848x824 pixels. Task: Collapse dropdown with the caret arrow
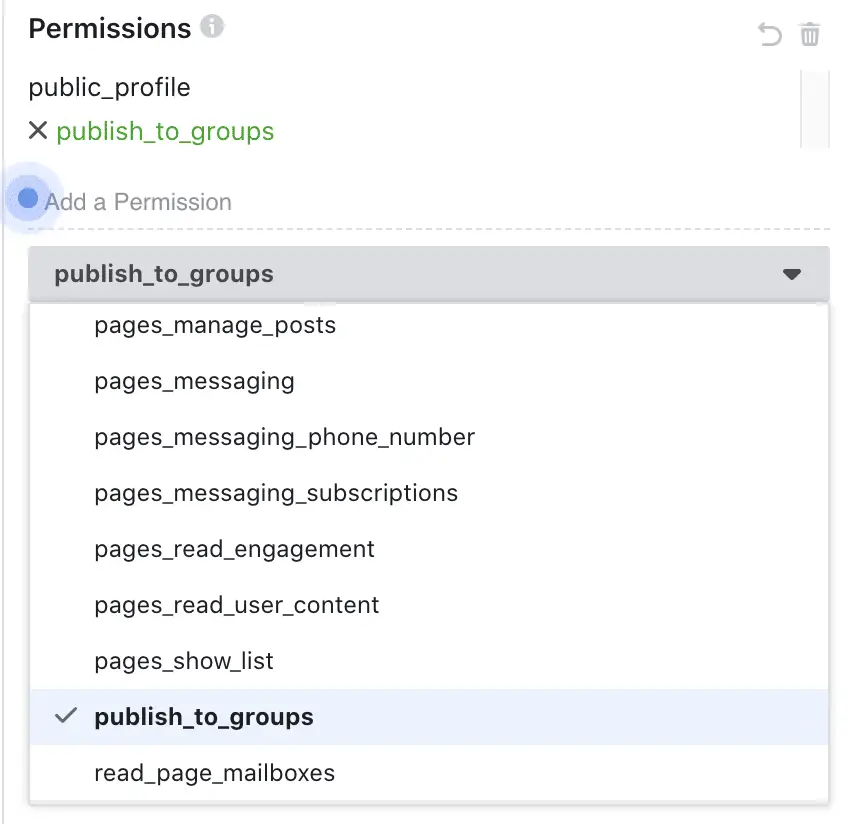pyautogui.click(x=792, y=274)
